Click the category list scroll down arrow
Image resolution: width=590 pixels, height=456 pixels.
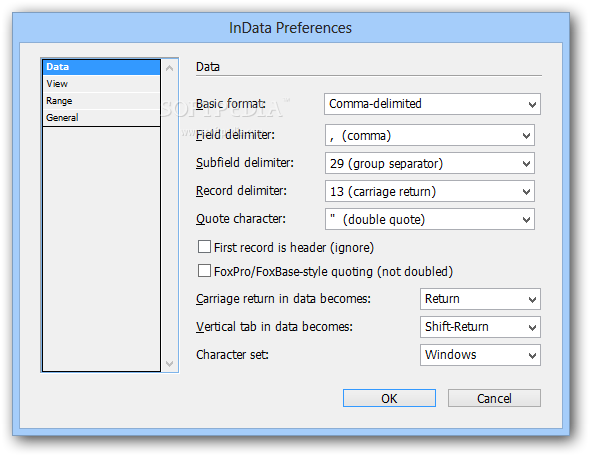pyautogui.click(x=170, y=363)
